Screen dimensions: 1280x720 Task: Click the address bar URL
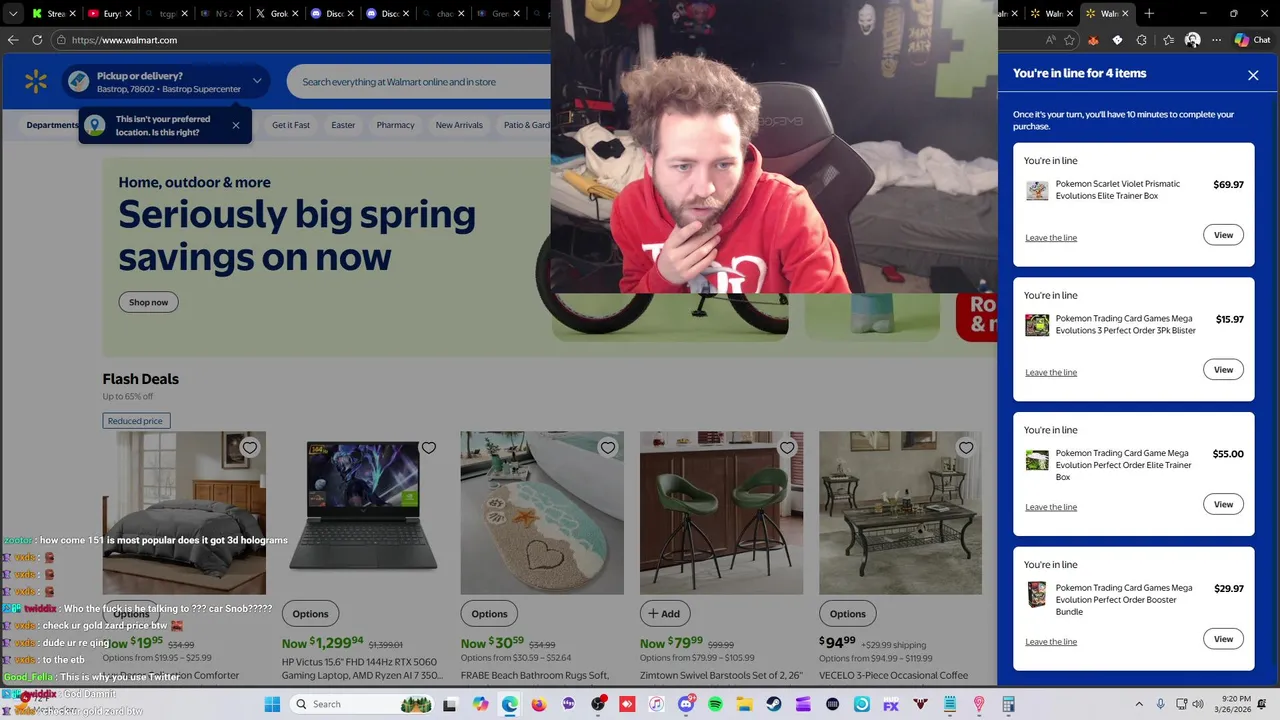tap(124, 40)
